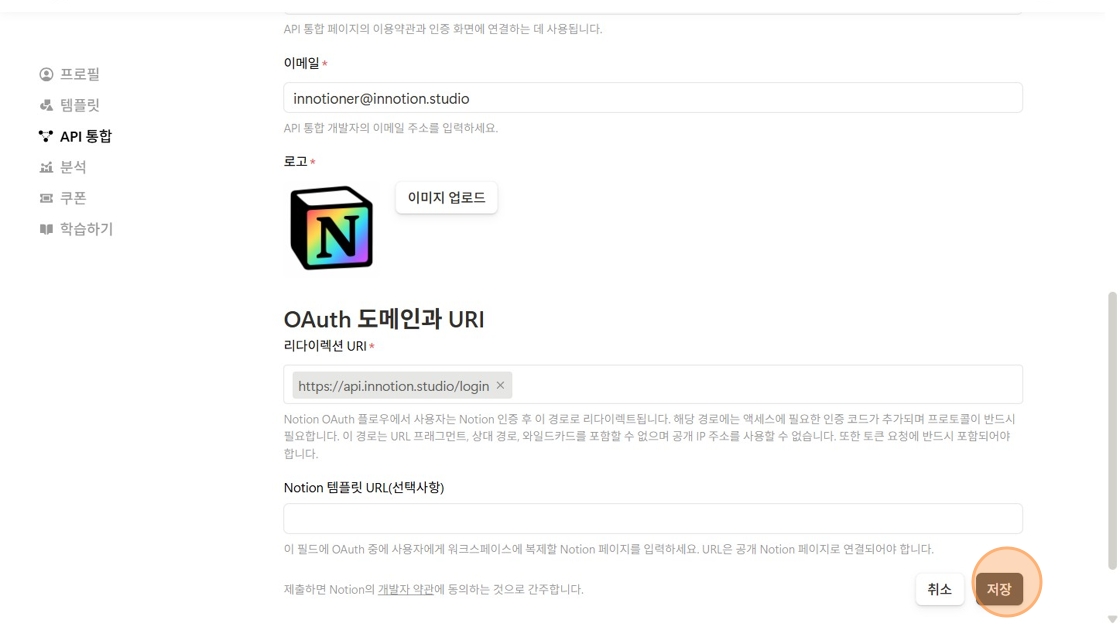Open the 프로필 profile icon in sidebar

point(46,74)
